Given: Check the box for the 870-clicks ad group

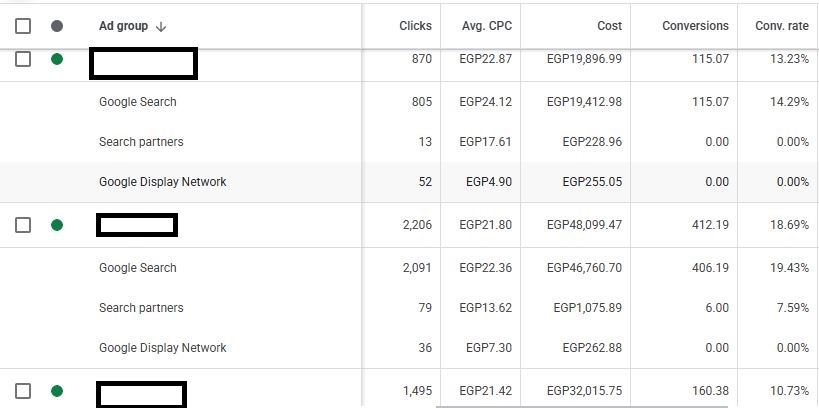Looking at the screenshot, I should coord(23,59).
